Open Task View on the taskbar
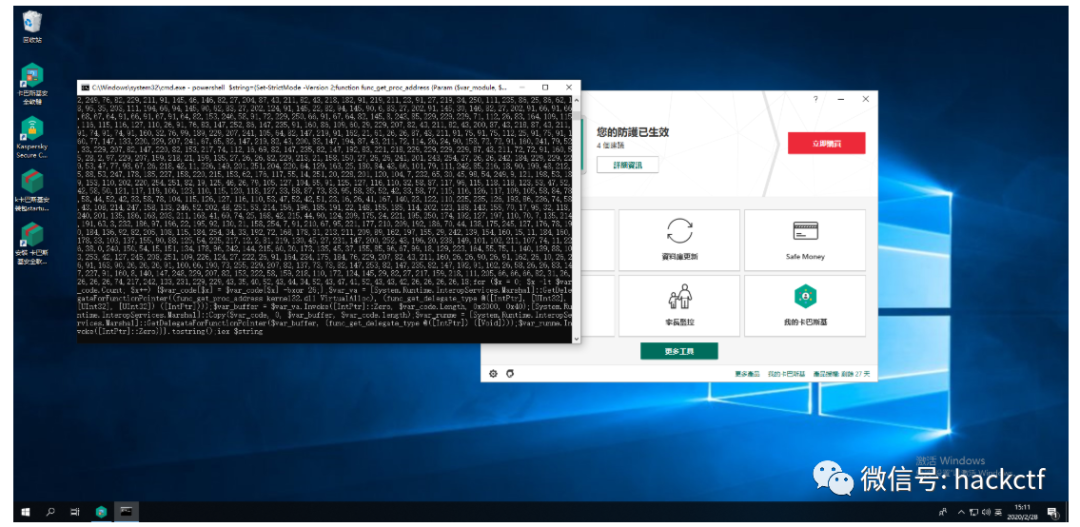The image size is (1080, 527). tap(75, 512)
